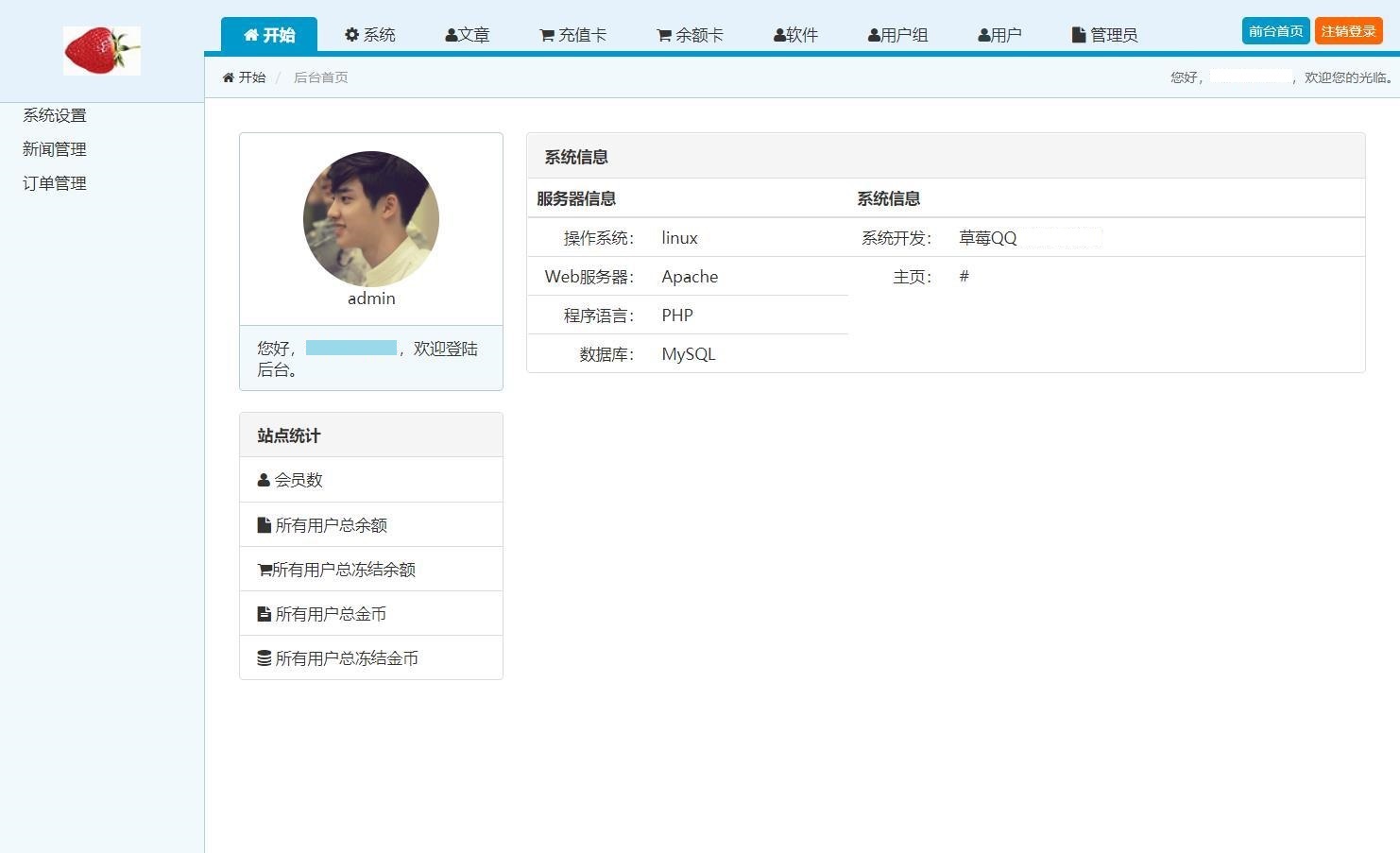Click the gear icon on 系统 tab
This screenshot has width=1400, height=853.
pos(352,35)
